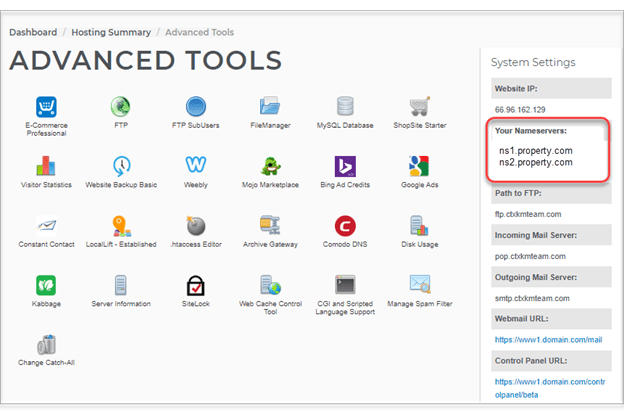Navigate to Hosting Summary breadcrumb

[x=111, y=32]
